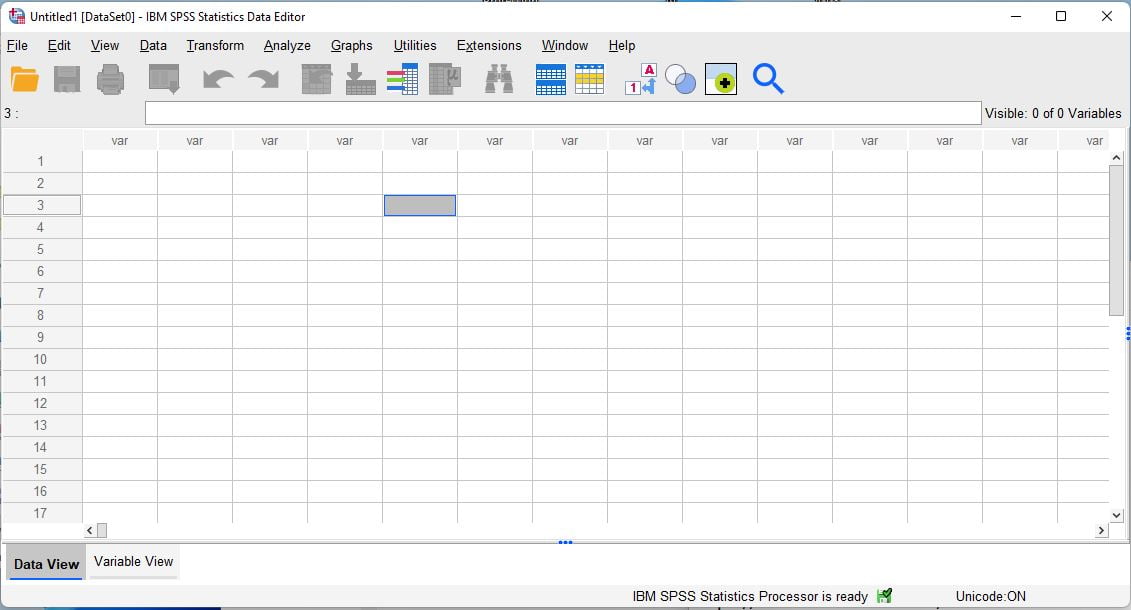Open the Help menu

click(622, 45)
